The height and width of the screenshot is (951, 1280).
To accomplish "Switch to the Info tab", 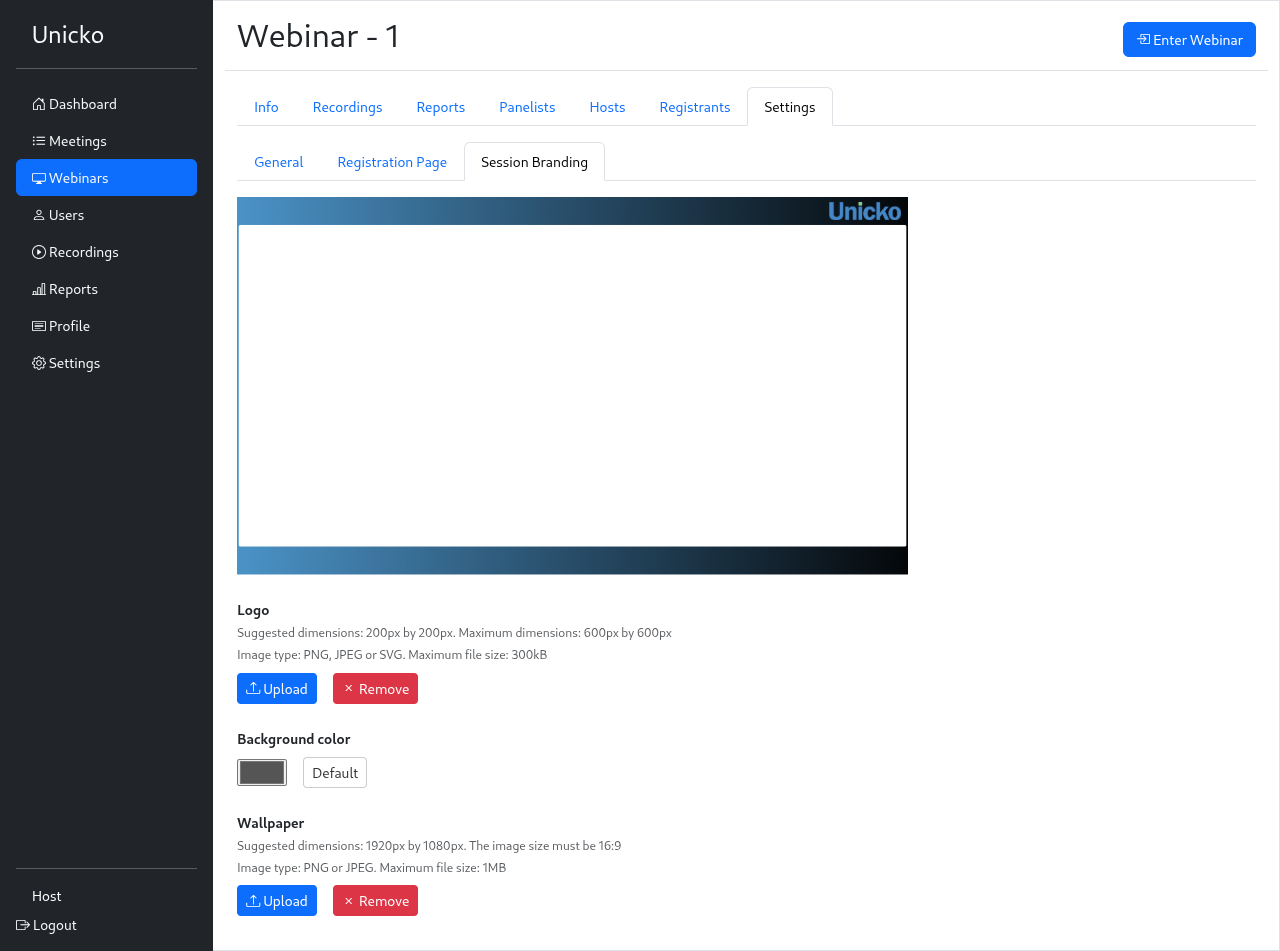I will click(266, 107).
